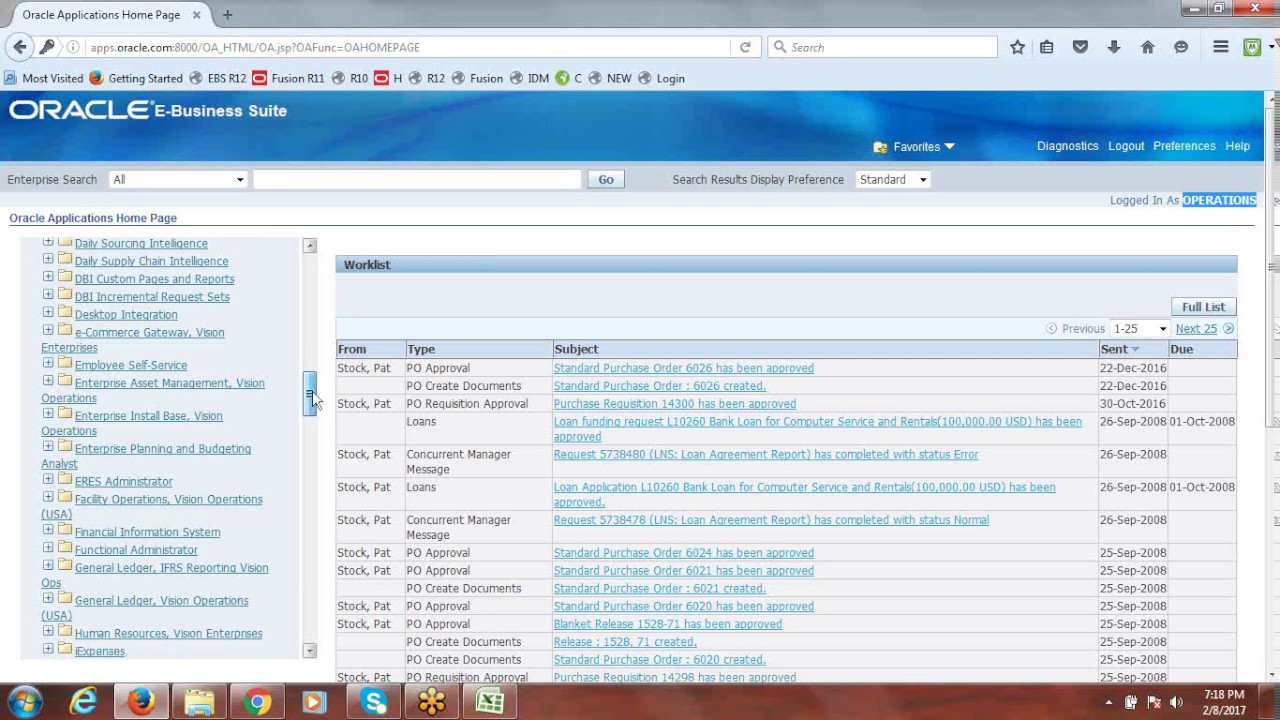1280x720 pixels.
Task: Open the 1-25 records range dropdown
Action: tap(1140, 329)
